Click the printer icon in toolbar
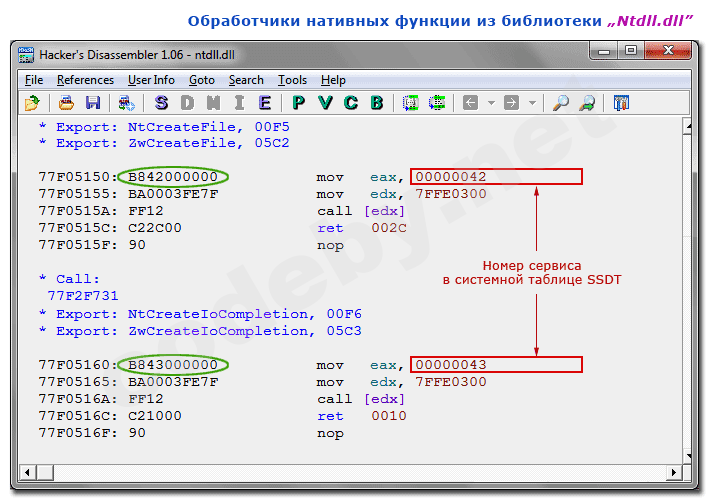Screen dimensions: 712x501 [x=67, y=103]
